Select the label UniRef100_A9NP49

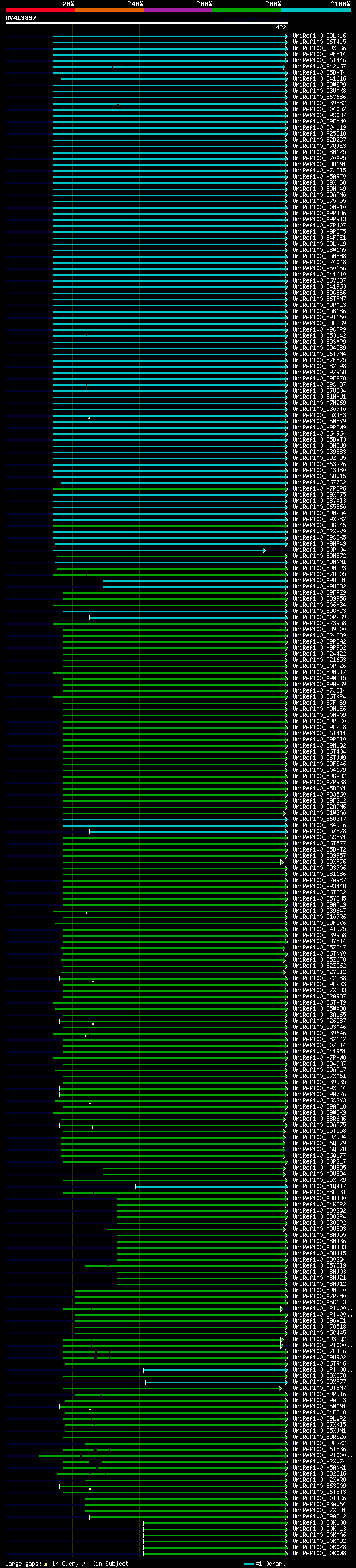[x=319, y=543]
